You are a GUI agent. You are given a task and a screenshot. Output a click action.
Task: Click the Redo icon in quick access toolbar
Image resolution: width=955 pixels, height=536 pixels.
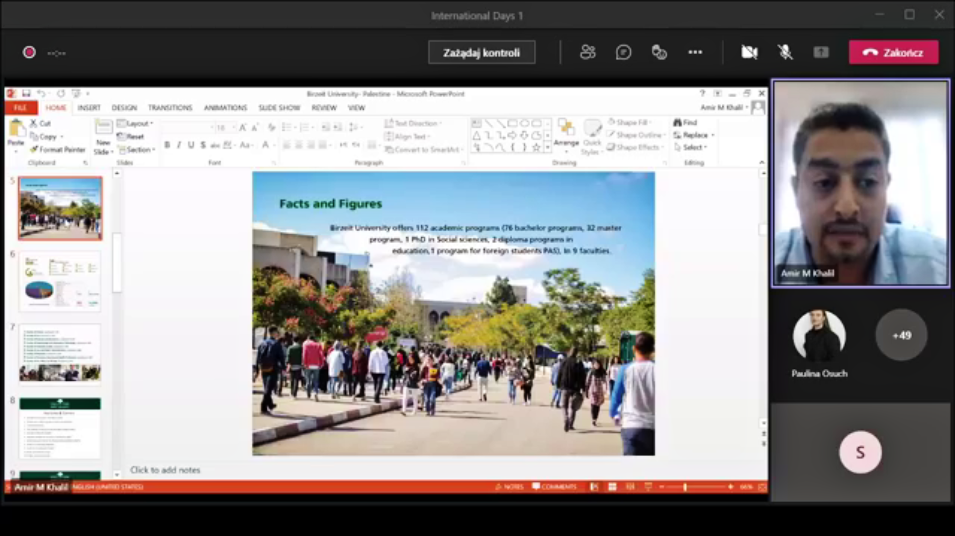coord(60,94)
